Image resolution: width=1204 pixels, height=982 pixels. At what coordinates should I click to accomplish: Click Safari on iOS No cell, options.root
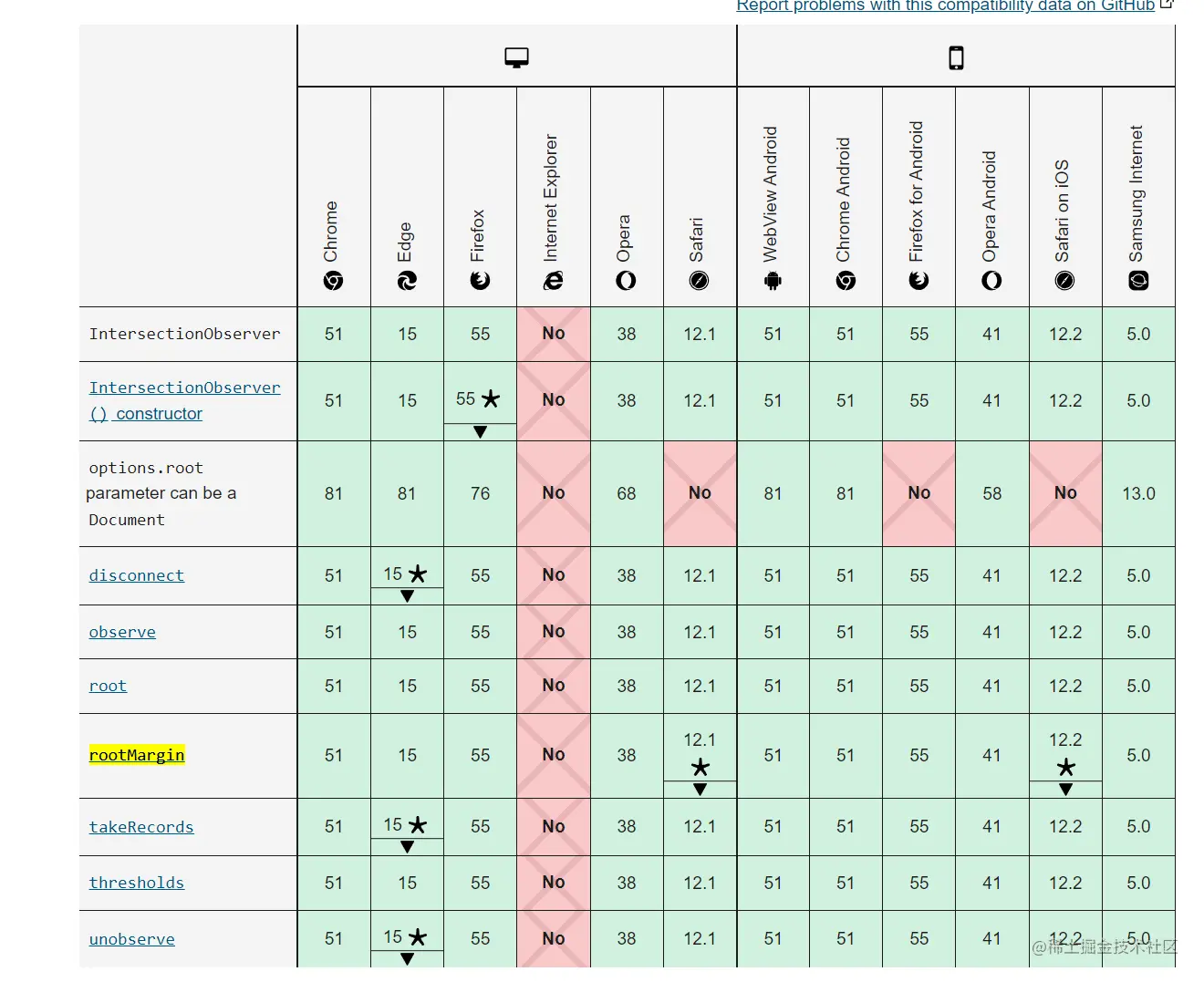pos(1065,493)
